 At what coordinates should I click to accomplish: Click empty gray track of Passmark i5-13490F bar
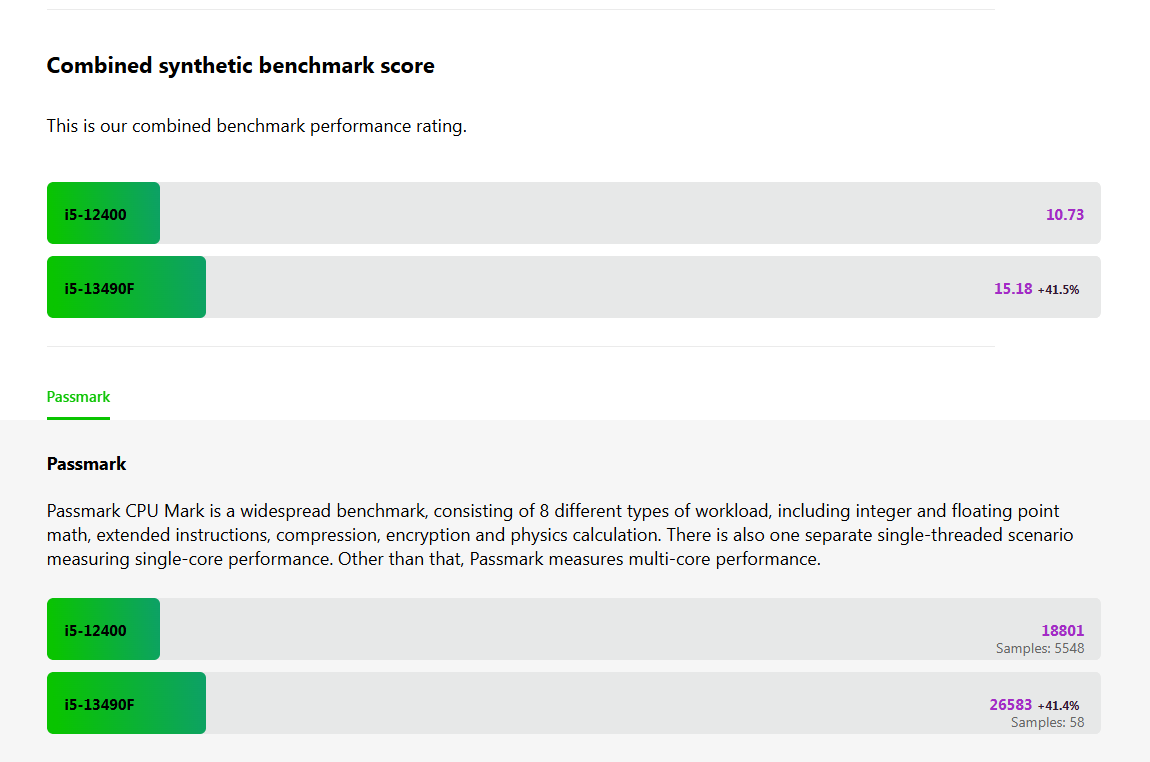pos(600,704)
